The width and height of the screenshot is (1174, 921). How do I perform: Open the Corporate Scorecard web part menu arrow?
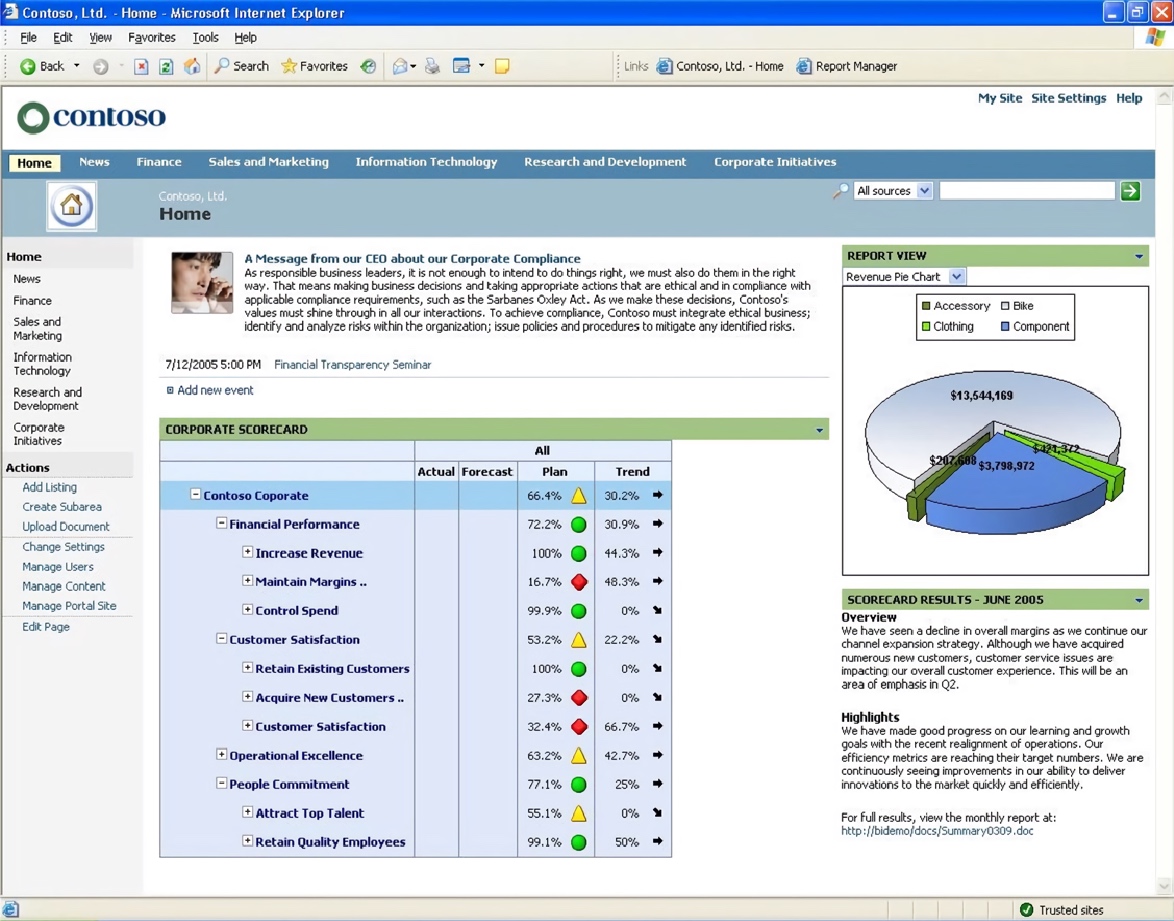[819, 430]
